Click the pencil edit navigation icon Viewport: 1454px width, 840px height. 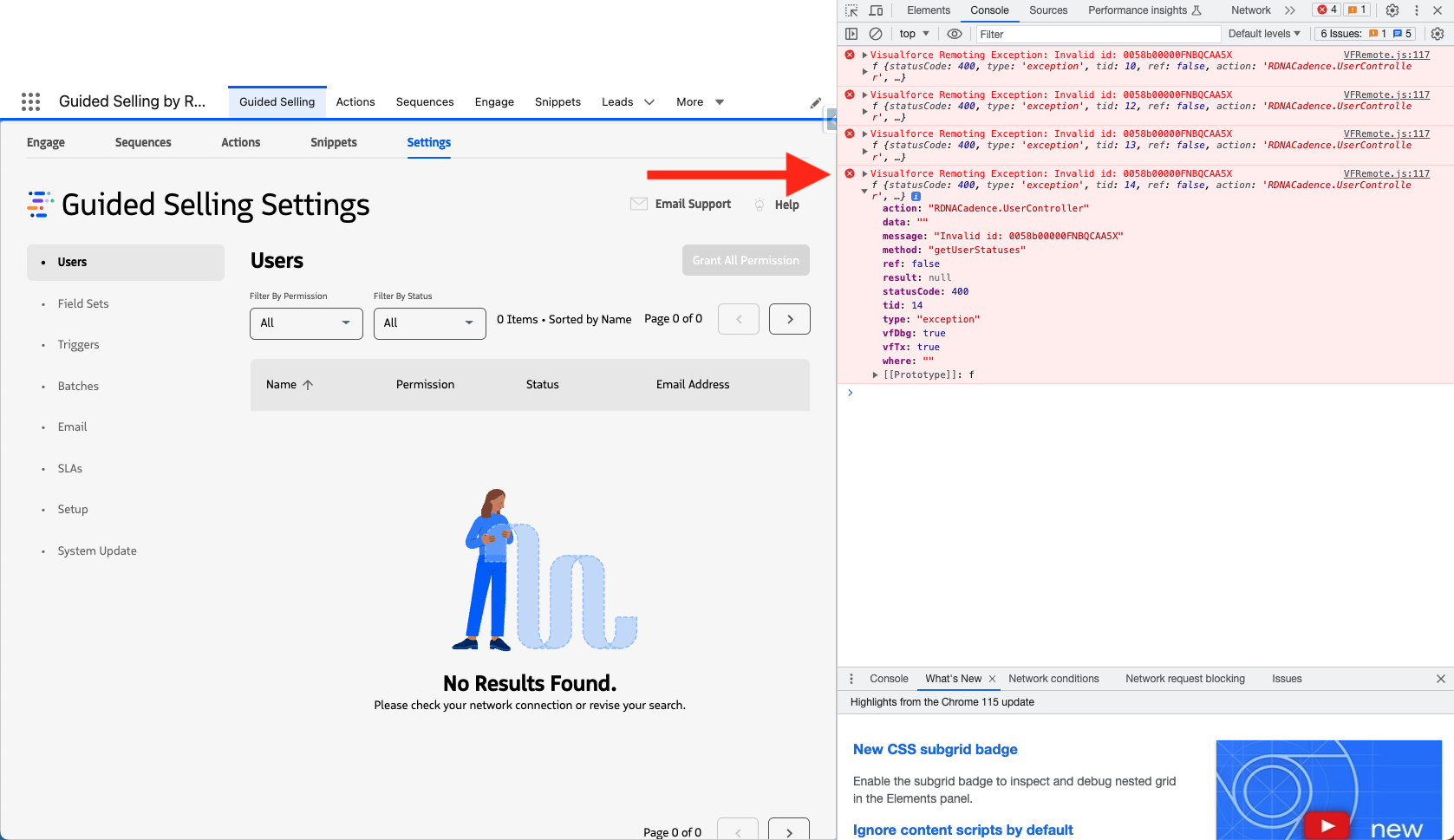pos(815,102)
